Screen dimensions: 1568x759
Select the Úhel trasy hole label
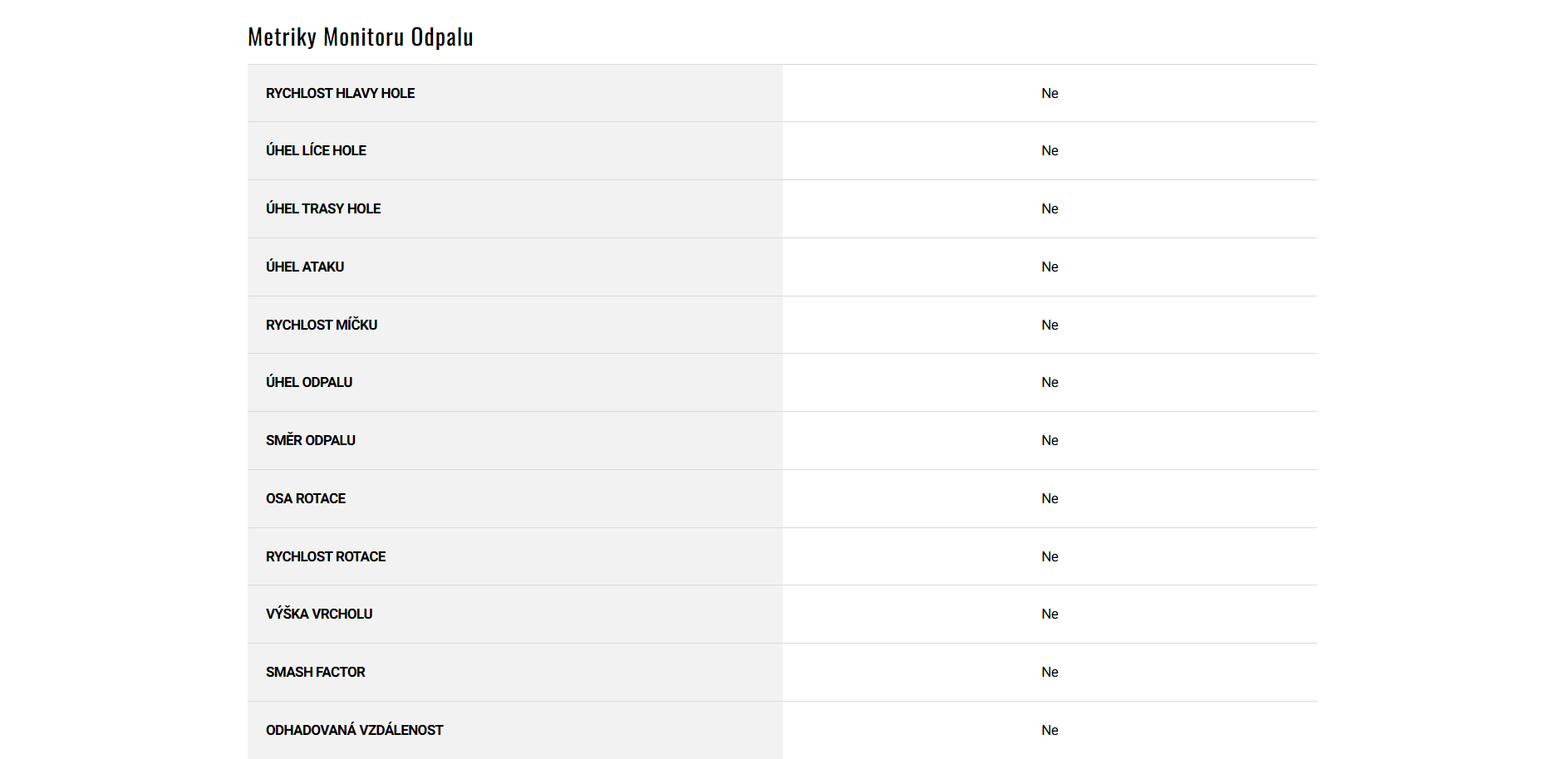[x=323, y=208]
